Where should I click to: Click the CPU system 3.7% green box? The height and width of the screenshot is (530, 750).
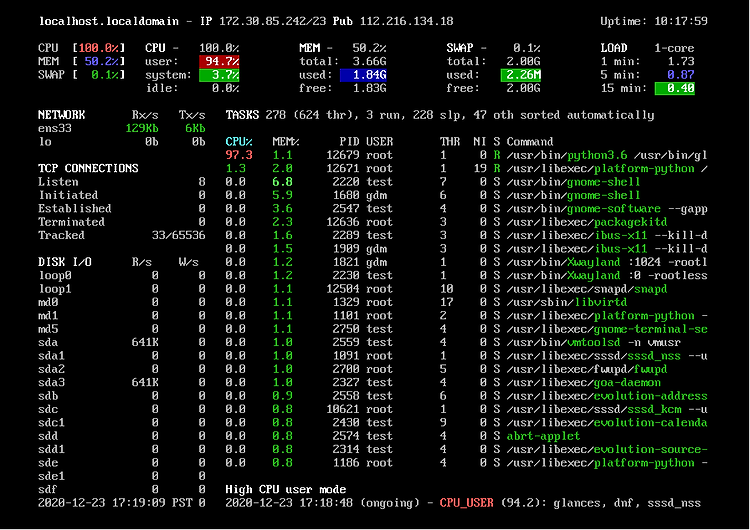coord(219,75)
